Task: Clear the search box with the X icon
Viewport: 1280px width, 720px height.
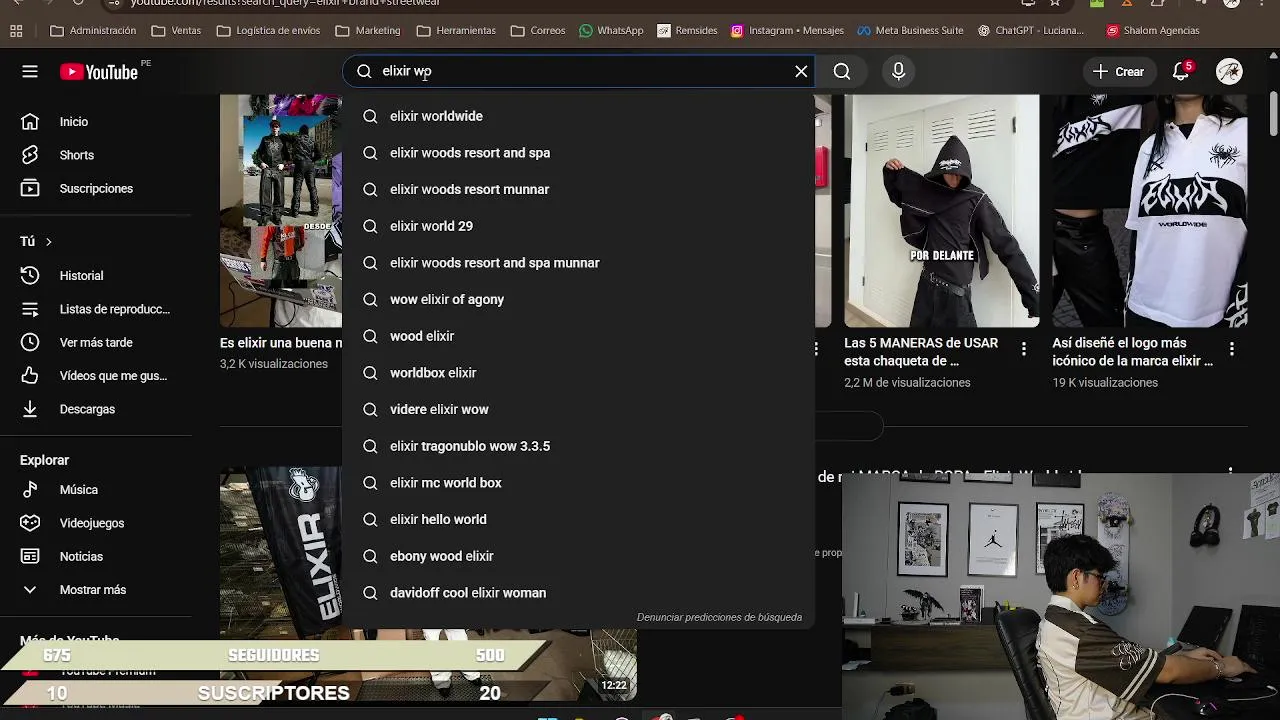Action: pyautogui.click(x=801, y=71)
